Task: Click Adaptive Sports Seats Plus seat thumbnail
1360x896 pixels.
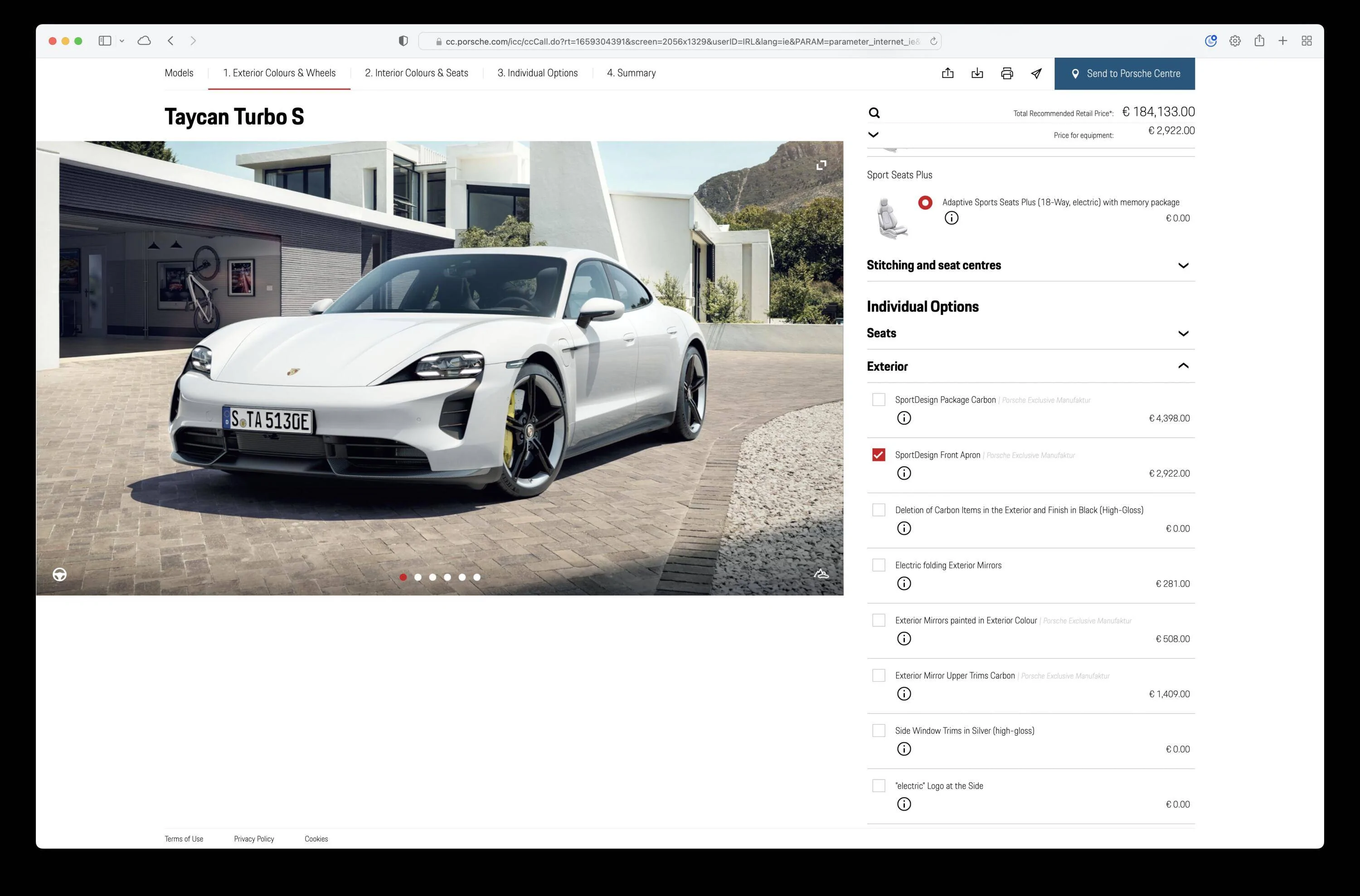Action: click(891, 218)
